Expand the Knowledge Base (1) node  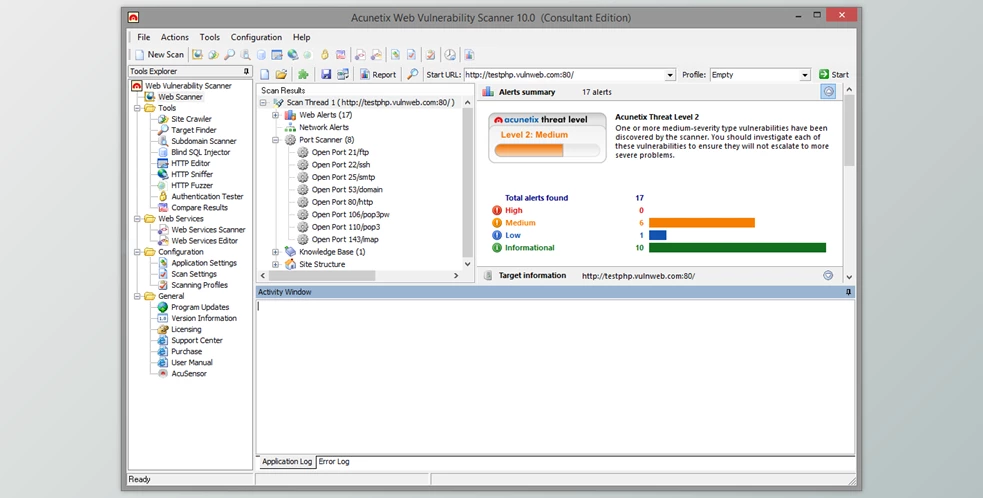275,252
